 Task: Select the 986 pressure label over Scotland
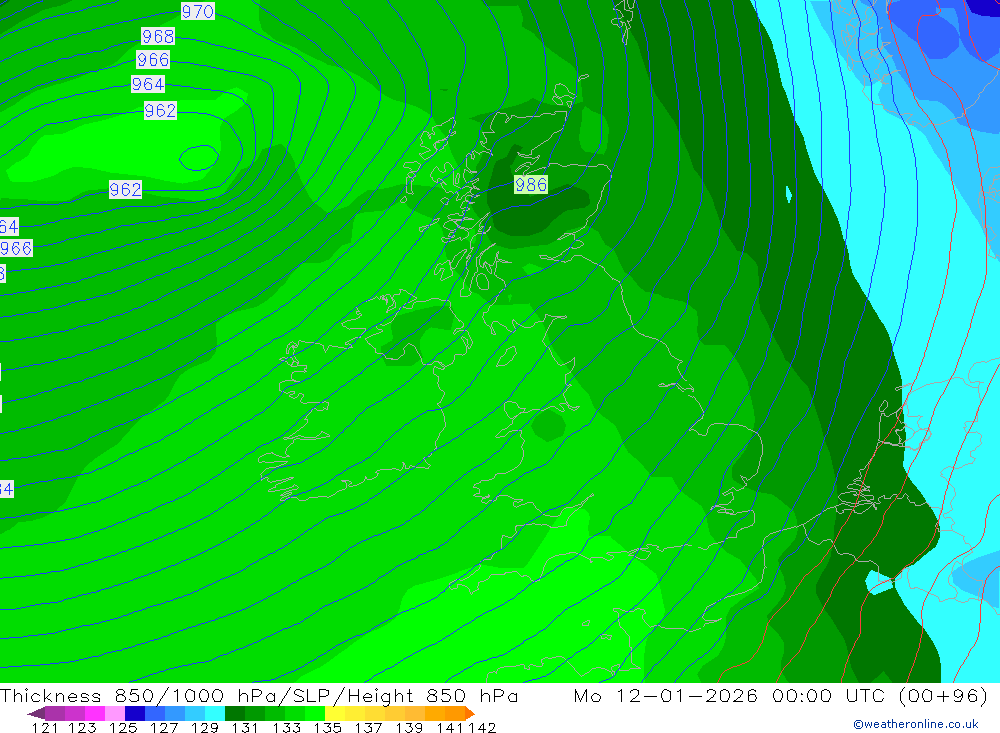coord(531,185)
